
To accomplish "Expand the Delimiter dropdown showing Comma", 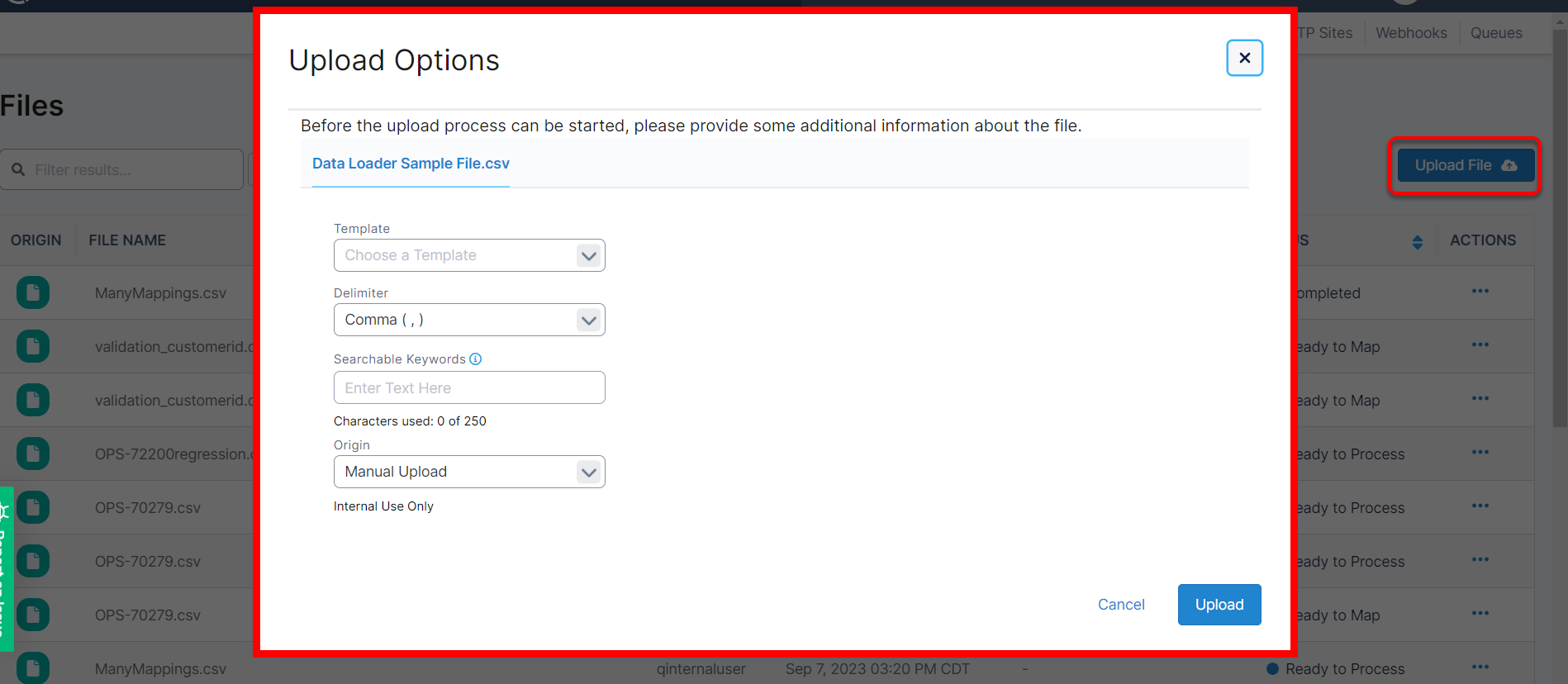I will 469,320.
